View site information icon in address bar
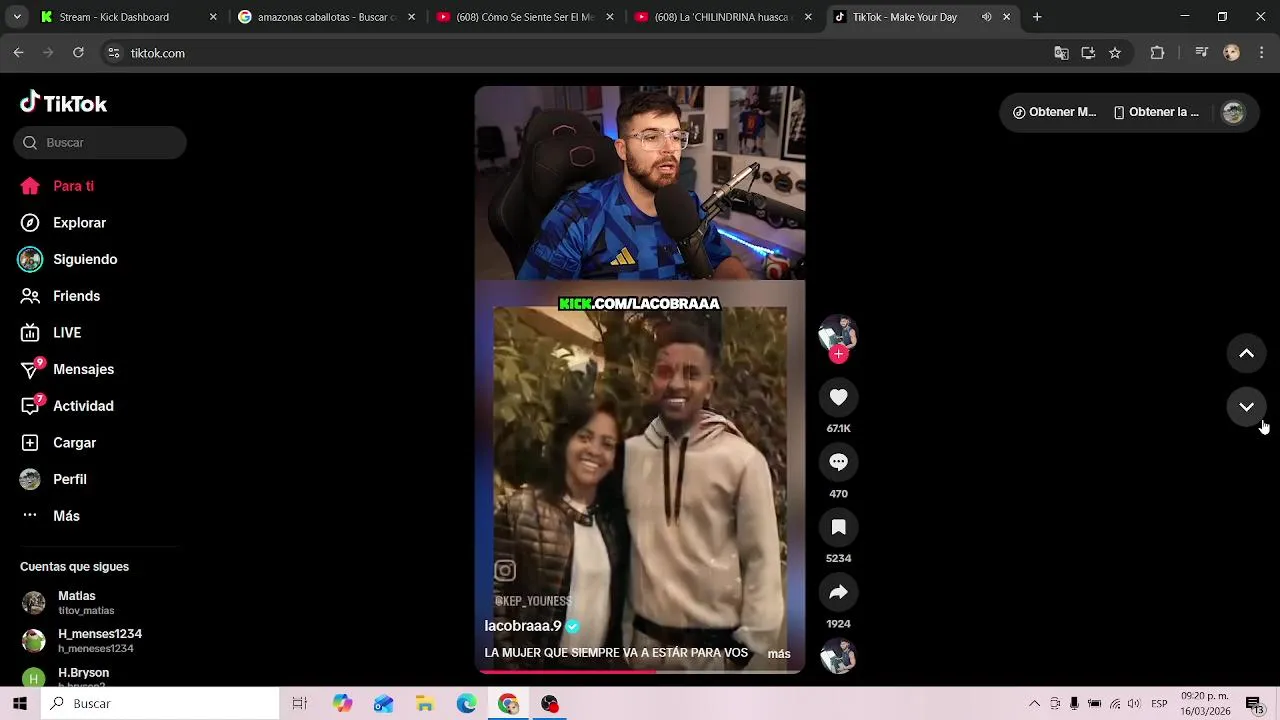Image resolution: width=1280 pixels, height=720 pixels. [114, 53]
